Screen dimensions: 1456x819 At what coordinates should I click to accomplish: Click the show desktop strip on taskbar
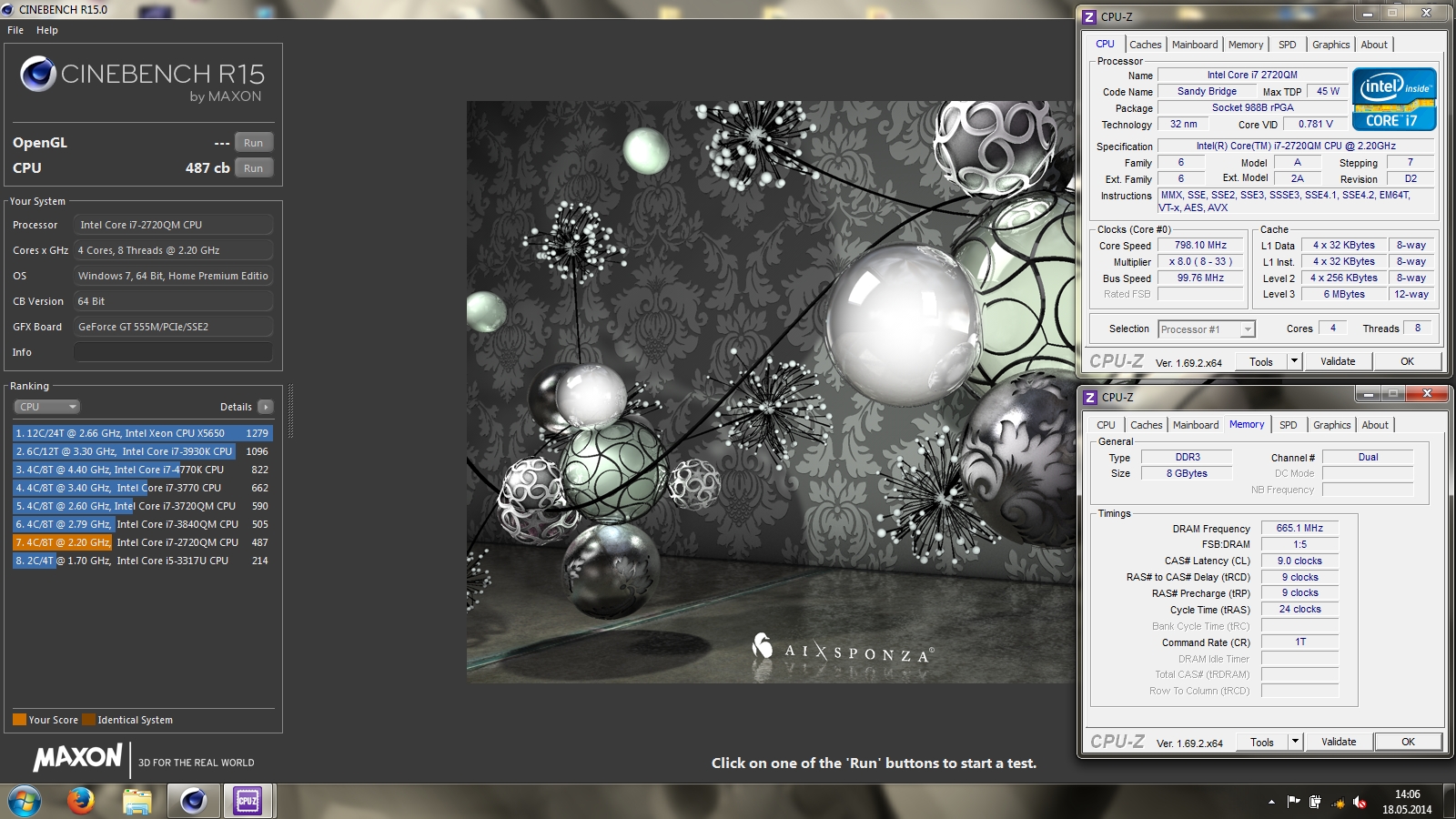[1450, 802]
